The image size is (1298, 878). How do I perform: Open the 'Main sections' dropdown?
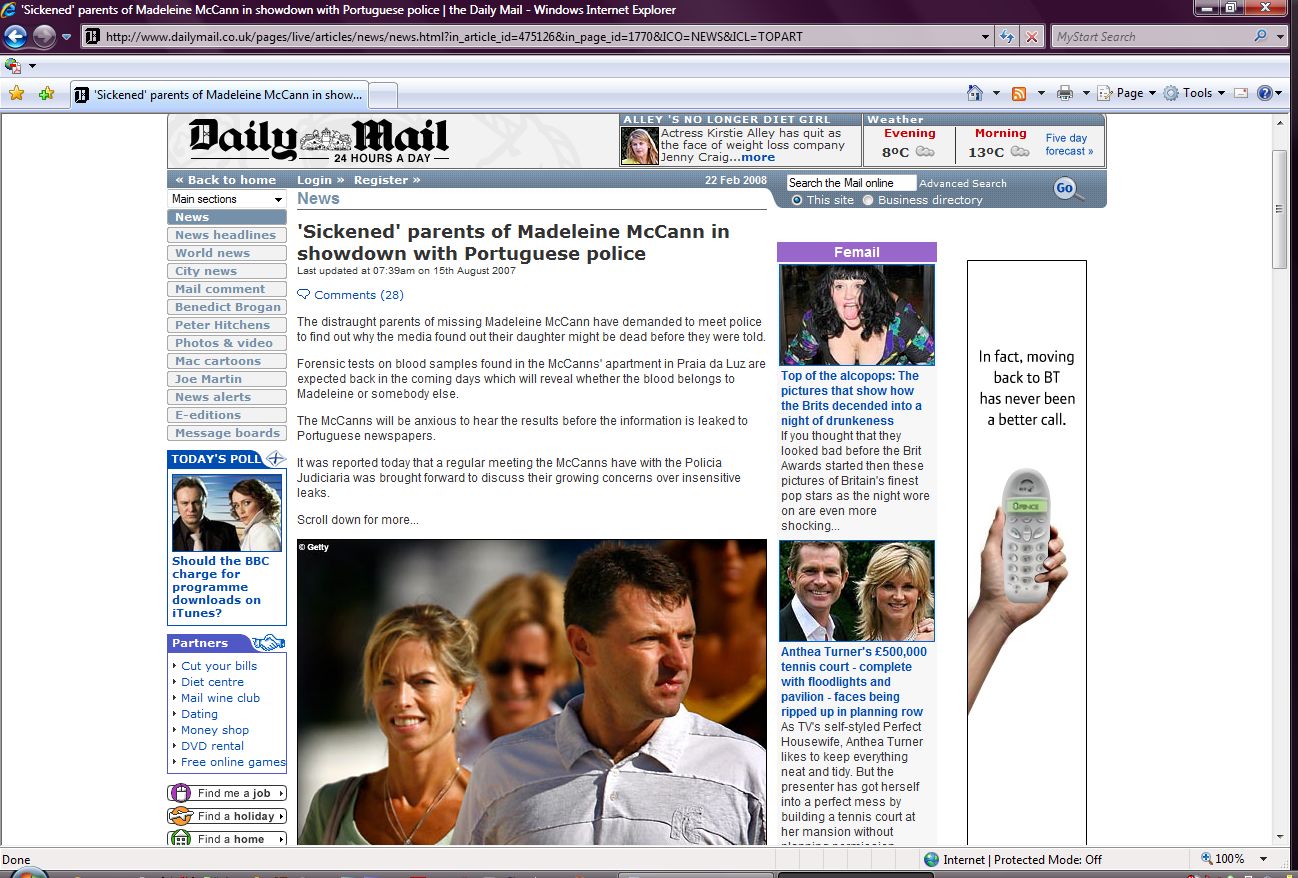click(227, 199)
